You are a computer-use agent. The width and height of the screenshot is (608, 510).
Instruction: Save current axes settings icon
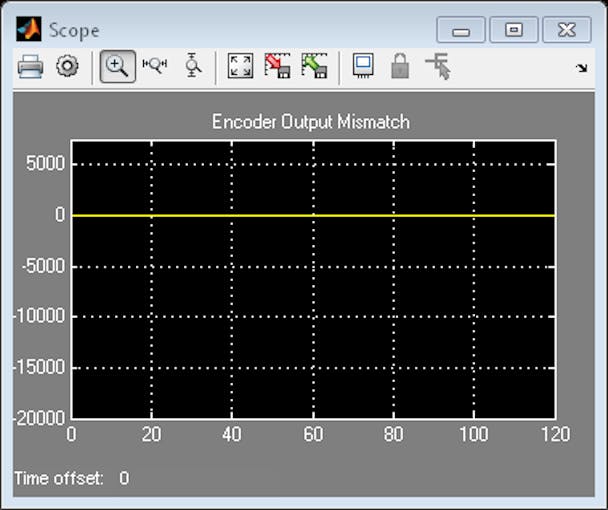(x=278, y=66)
